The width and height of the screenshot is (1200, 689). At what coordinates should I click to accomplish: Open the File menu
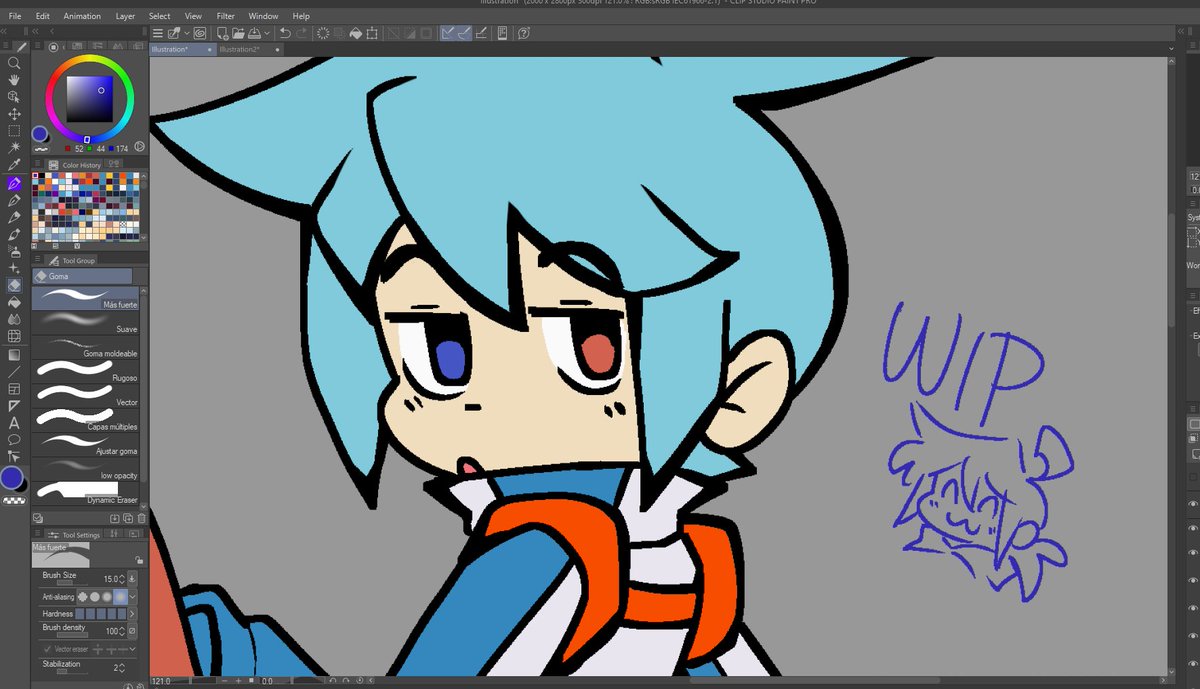point(15,16)
